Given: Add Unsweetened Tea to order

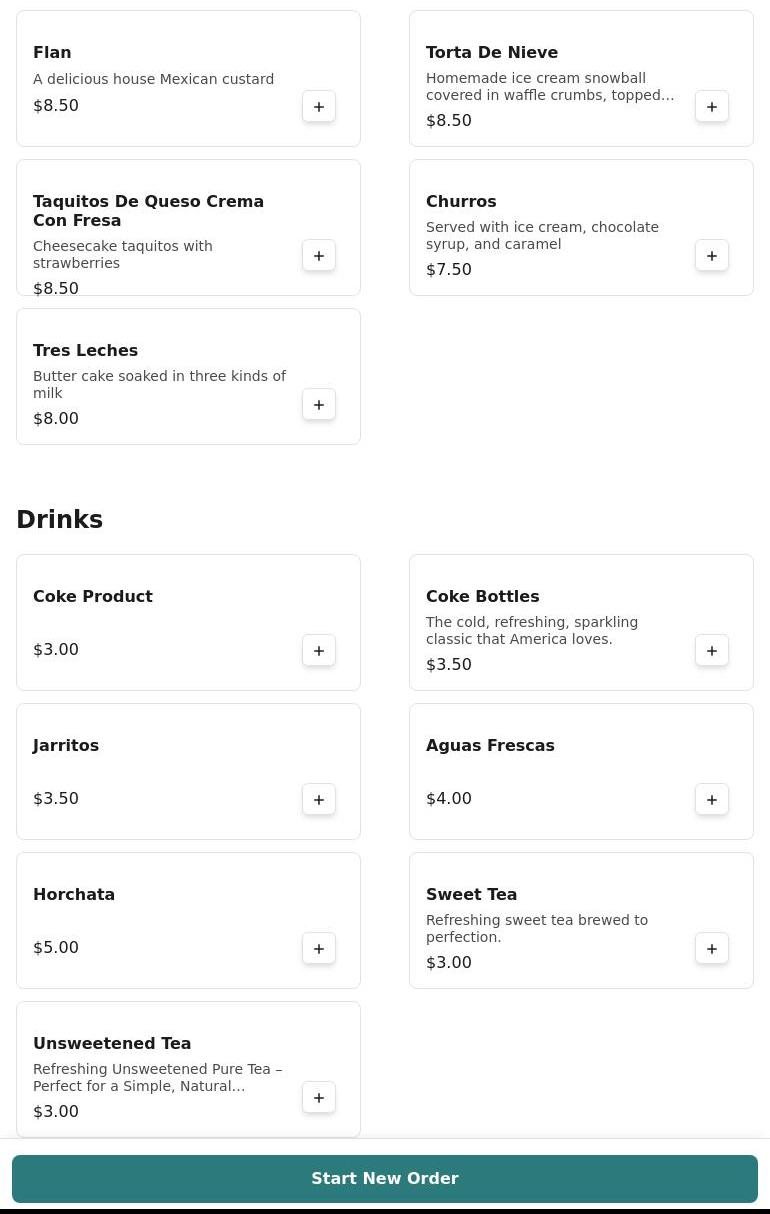Looking at the screenshot, I should click(x=319, y=1098).
